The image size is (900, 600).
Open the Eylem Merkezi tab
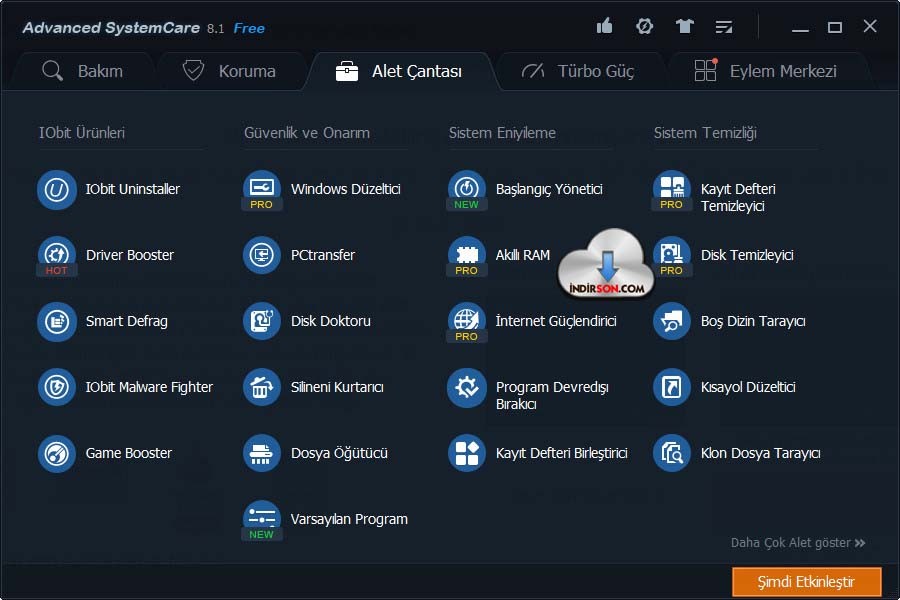(766, 71)
